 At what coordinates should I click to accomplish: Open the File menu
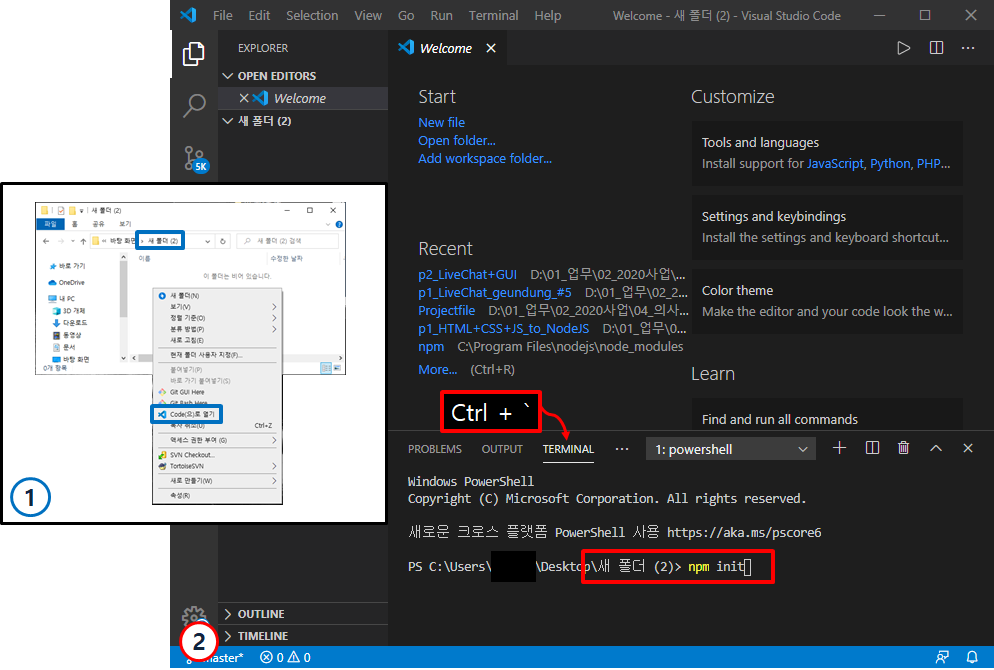tap(223, 15)
